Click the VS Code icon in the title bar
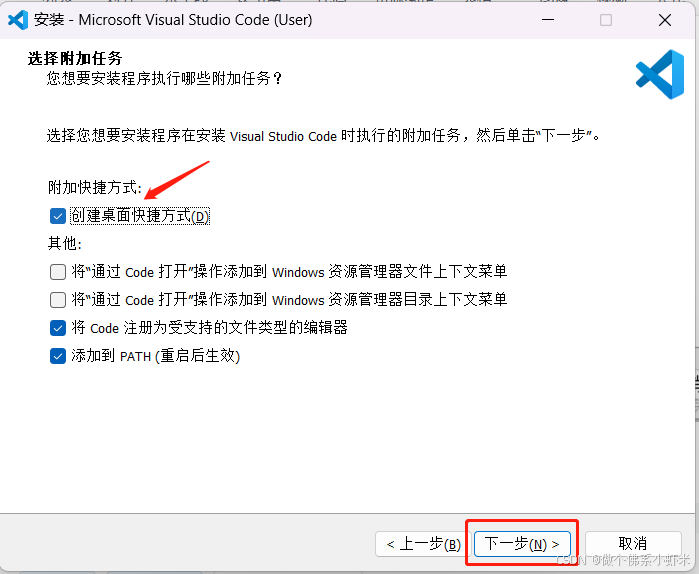This screenshot has width=699, height=574. pyautogui.click(x=18, y=20)
